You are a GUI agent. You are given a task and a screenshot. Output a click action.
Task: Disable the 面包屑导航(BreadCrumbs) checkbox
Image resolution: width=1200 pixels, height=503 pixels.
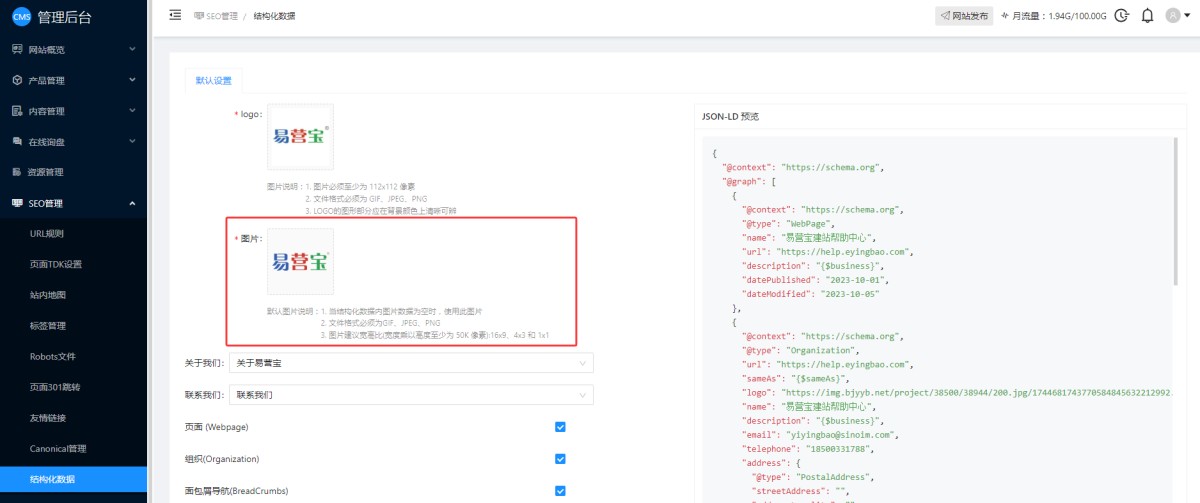point(560,491)
